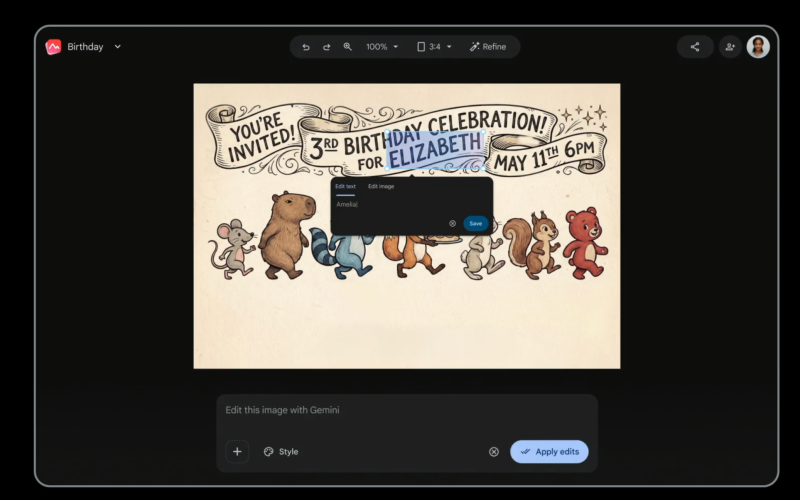
Task: Open the 100% zoom level dropdown
Action: 382,47
